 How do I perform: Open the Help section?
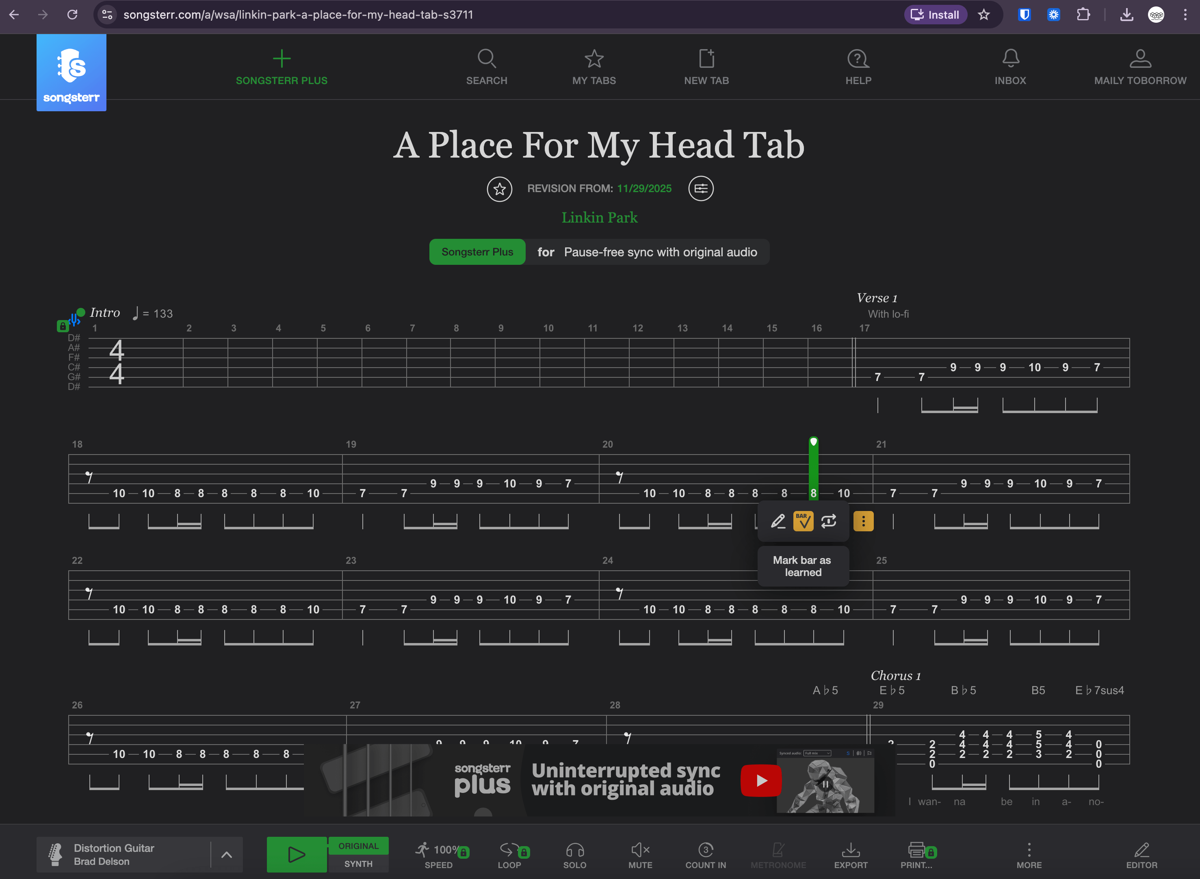(x=858, y=68)
